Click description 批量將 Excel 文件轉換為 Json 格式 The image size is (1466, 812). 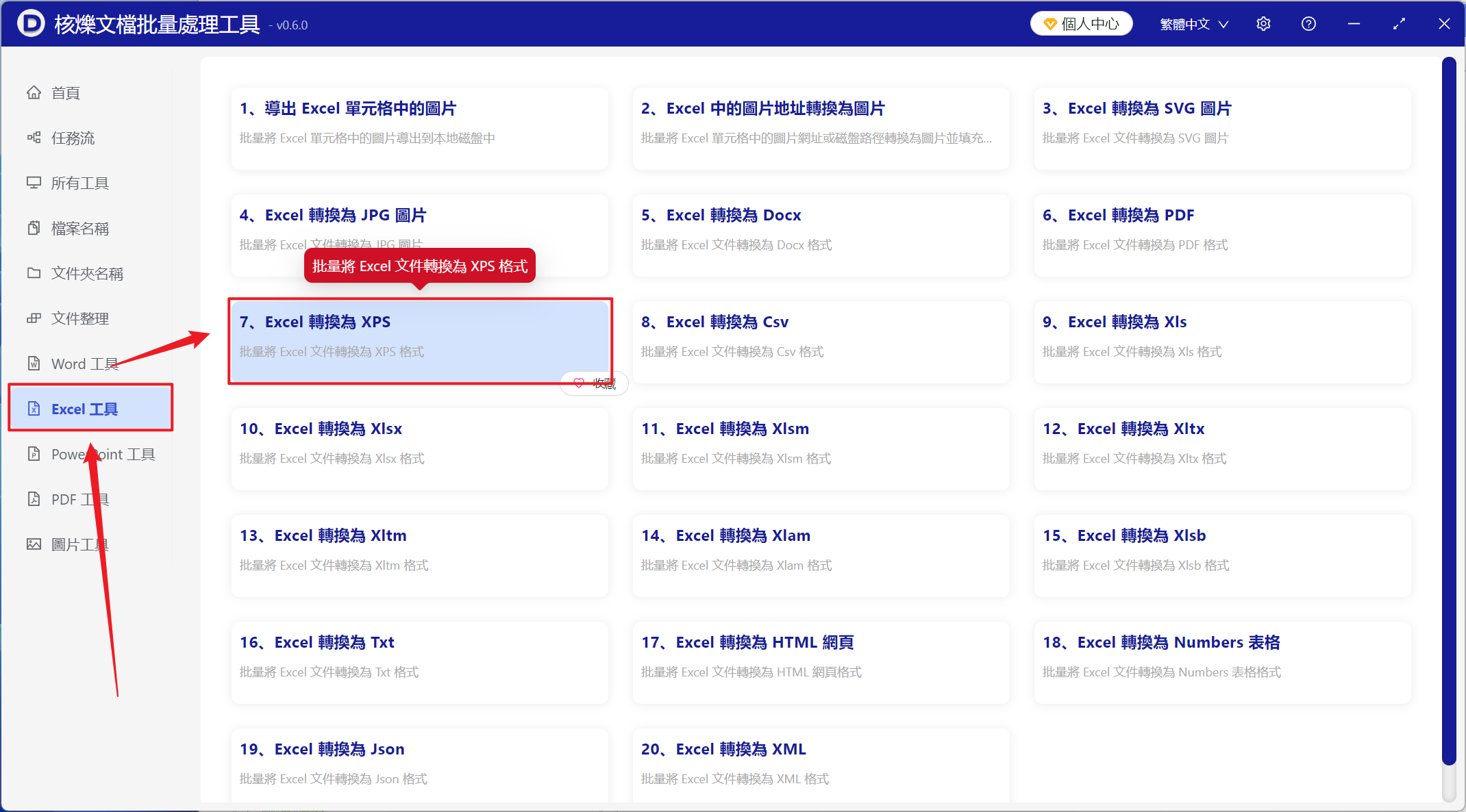point(334,779)
